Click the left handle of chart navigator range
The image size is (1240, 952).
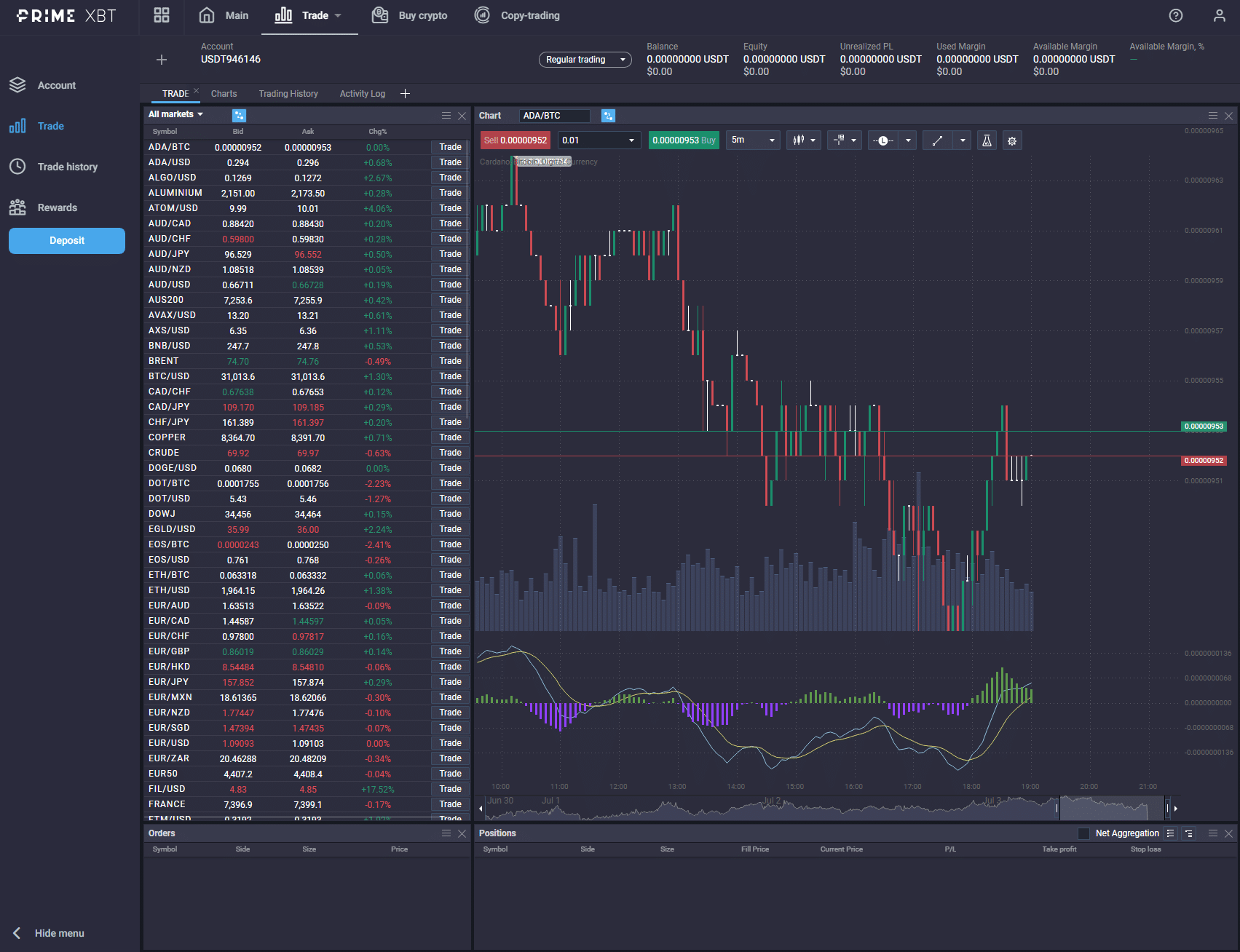1057,808
